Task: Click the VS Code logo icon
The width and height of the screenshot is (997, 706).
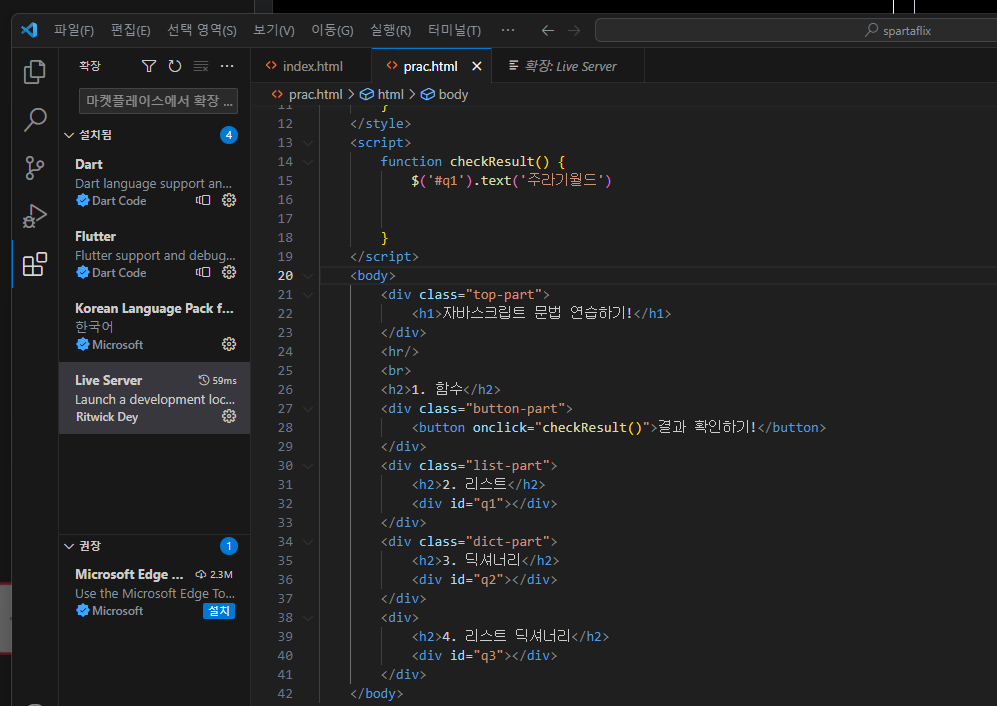Action: (29, 30)
